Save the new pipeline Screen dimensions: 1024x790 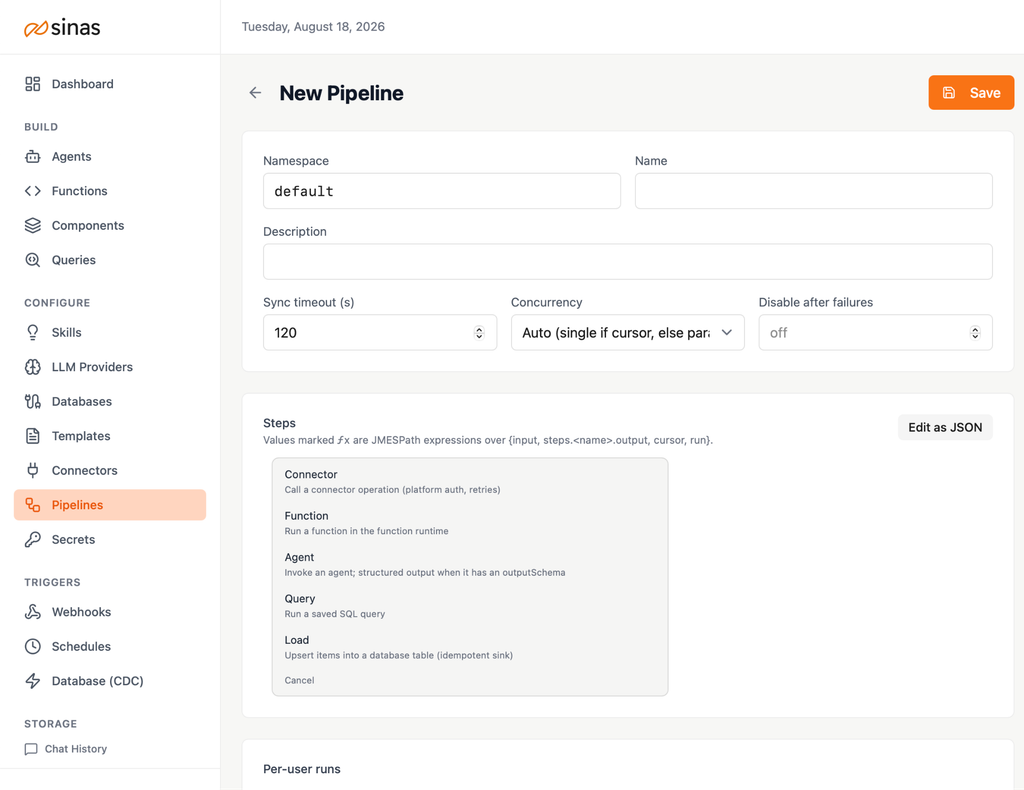pos(971,93)
